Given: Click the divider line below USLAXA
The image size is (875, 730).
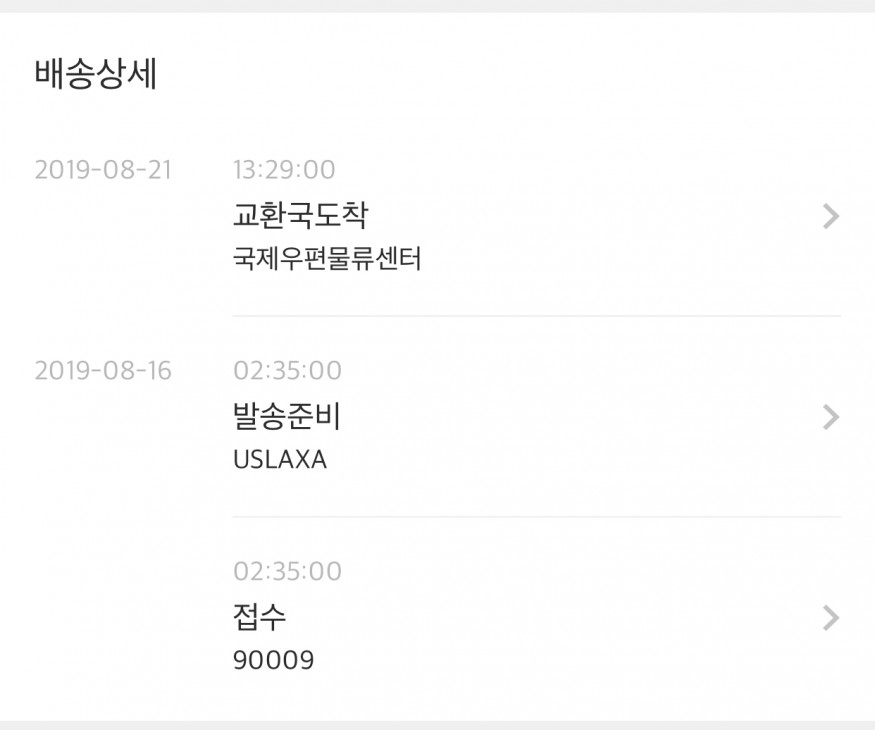Looking at the screenshot, I should tap(536, 517).
